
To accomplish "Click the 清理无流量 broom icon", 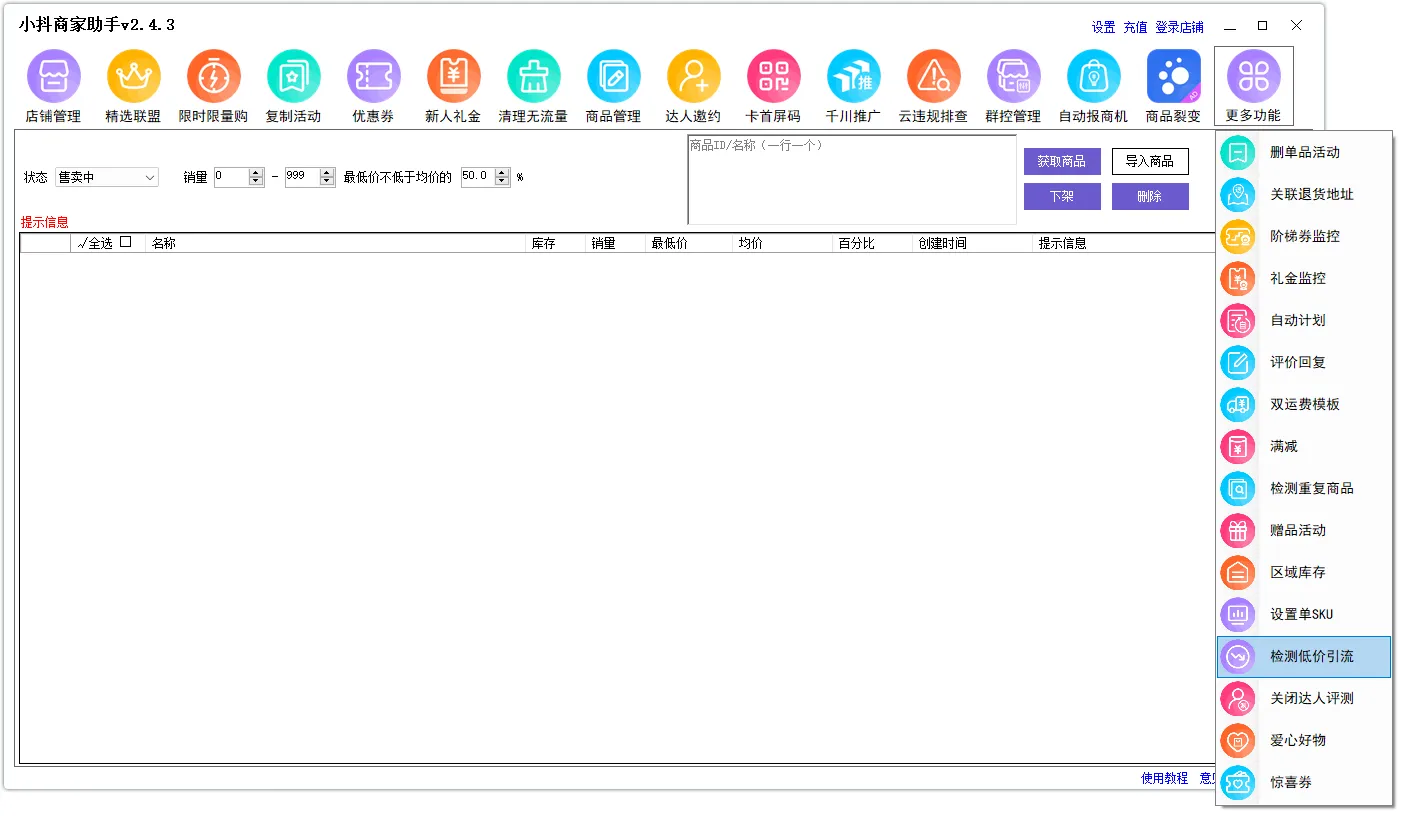I will [x=533, y=77].
